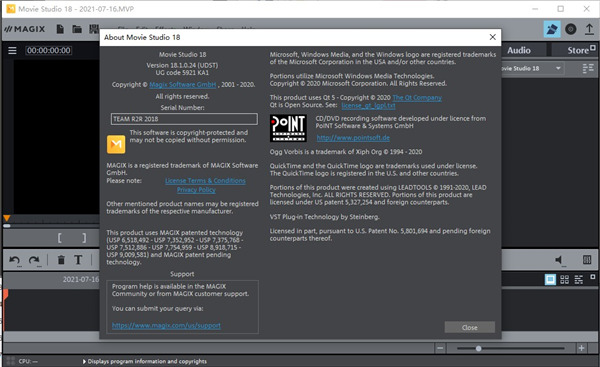Image resolution: width=600 pixels, height=367 pixels.
Task: Click the blue brush icon in the top bar
Action: (552, 29)
